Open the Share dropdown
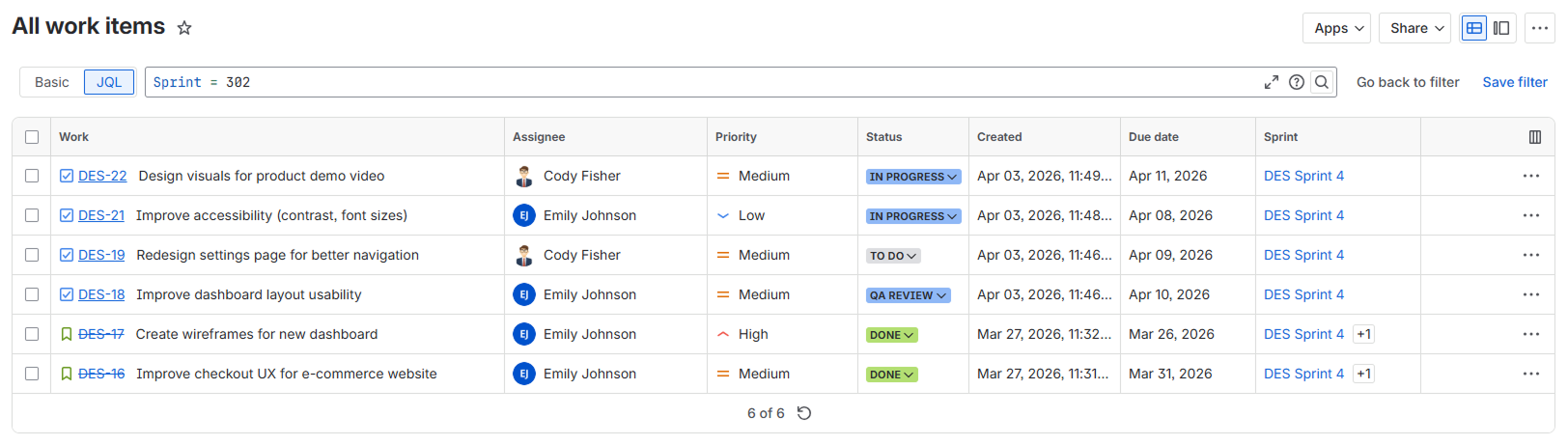This screenshot has width=1568, height=445. pos(1415,28)
